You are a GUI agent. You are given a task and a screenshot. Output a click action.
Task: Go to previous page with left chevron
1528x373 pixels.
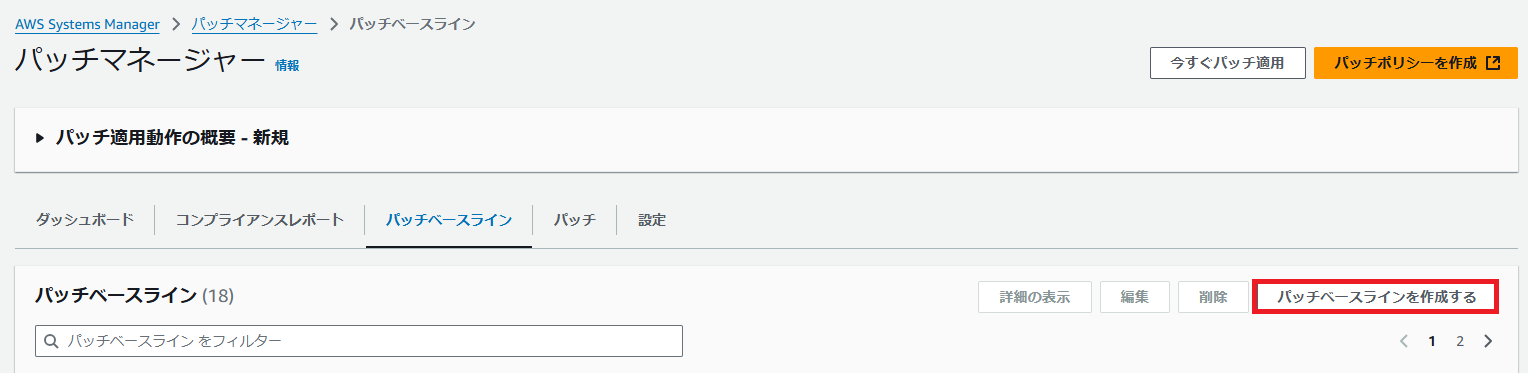tap(1404, 341)
